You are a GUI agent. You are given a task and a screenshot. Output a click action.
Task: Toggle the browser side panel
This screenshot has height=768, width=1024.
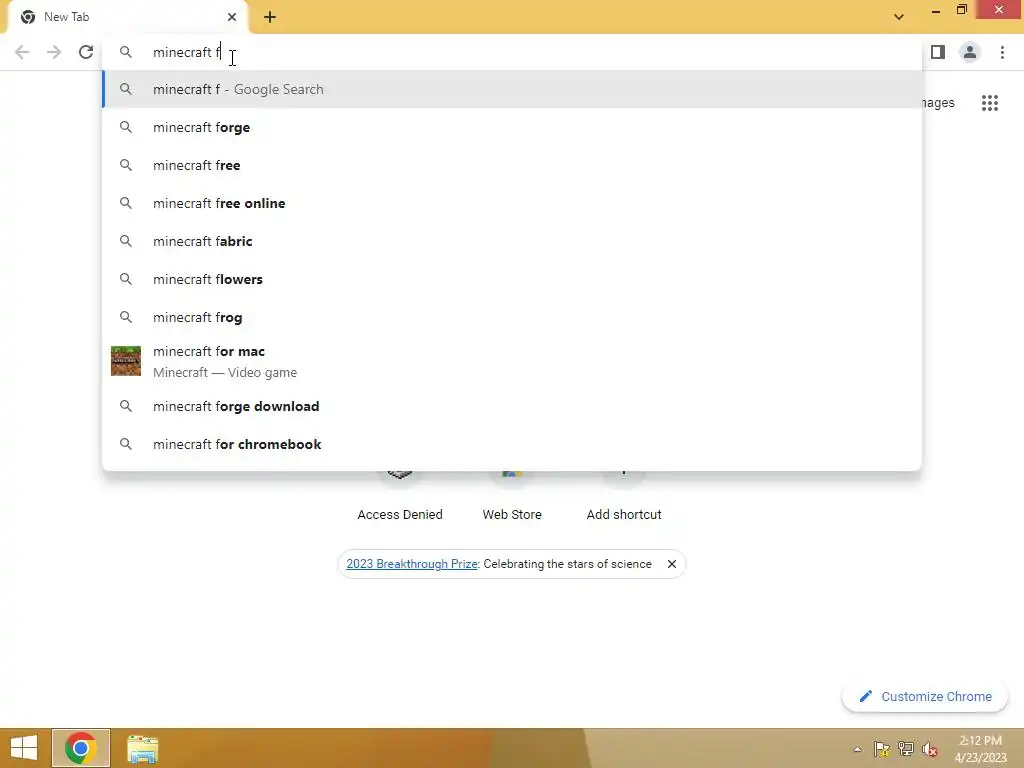click(x=938, y=52)
